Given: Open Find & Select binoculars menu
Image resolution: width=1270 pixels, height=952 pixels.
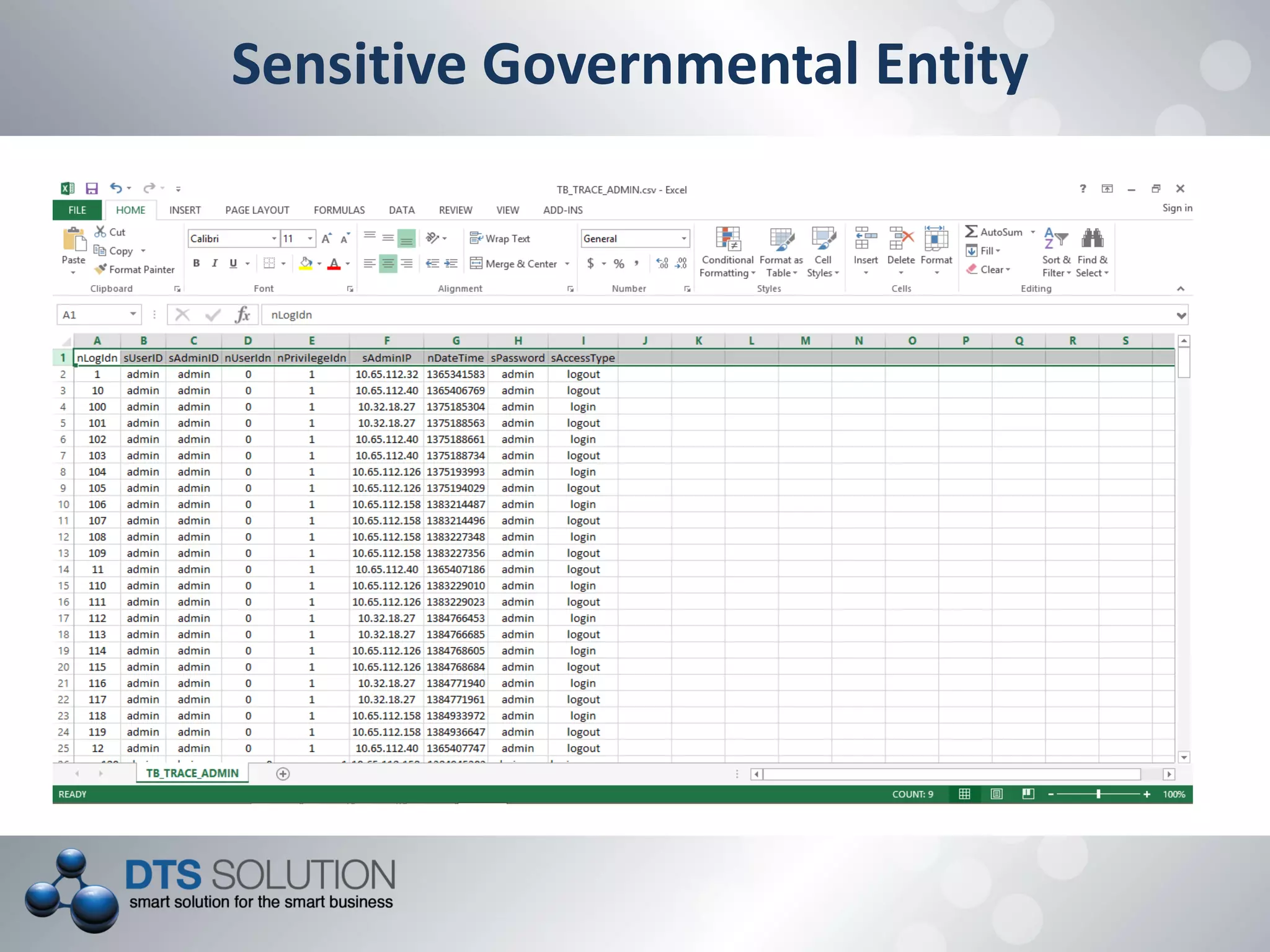Looking at the screenshot, I should coord(1092,252).
